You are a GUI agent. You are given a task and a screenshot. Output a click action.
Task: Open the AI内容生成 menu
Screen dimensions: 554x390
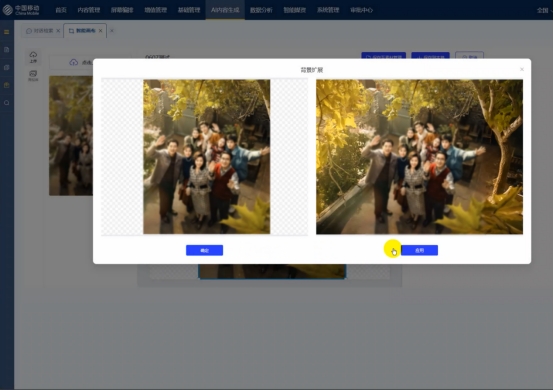(225, 10)
